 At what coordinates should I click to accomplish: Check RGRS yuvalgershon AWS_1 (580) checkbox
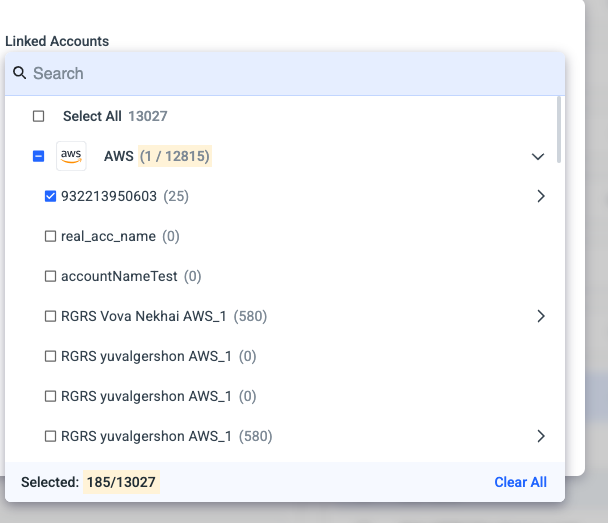pos(50,436)
